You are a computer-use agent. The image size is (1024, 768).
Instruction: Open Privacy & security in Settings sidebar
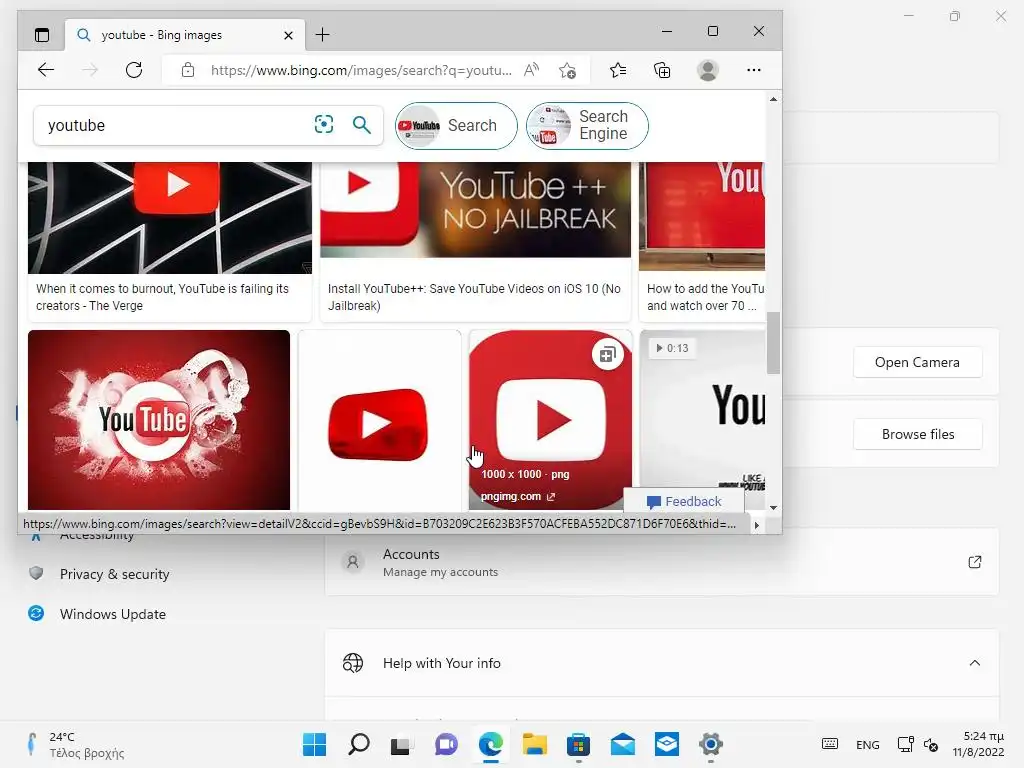pos(114,574)
